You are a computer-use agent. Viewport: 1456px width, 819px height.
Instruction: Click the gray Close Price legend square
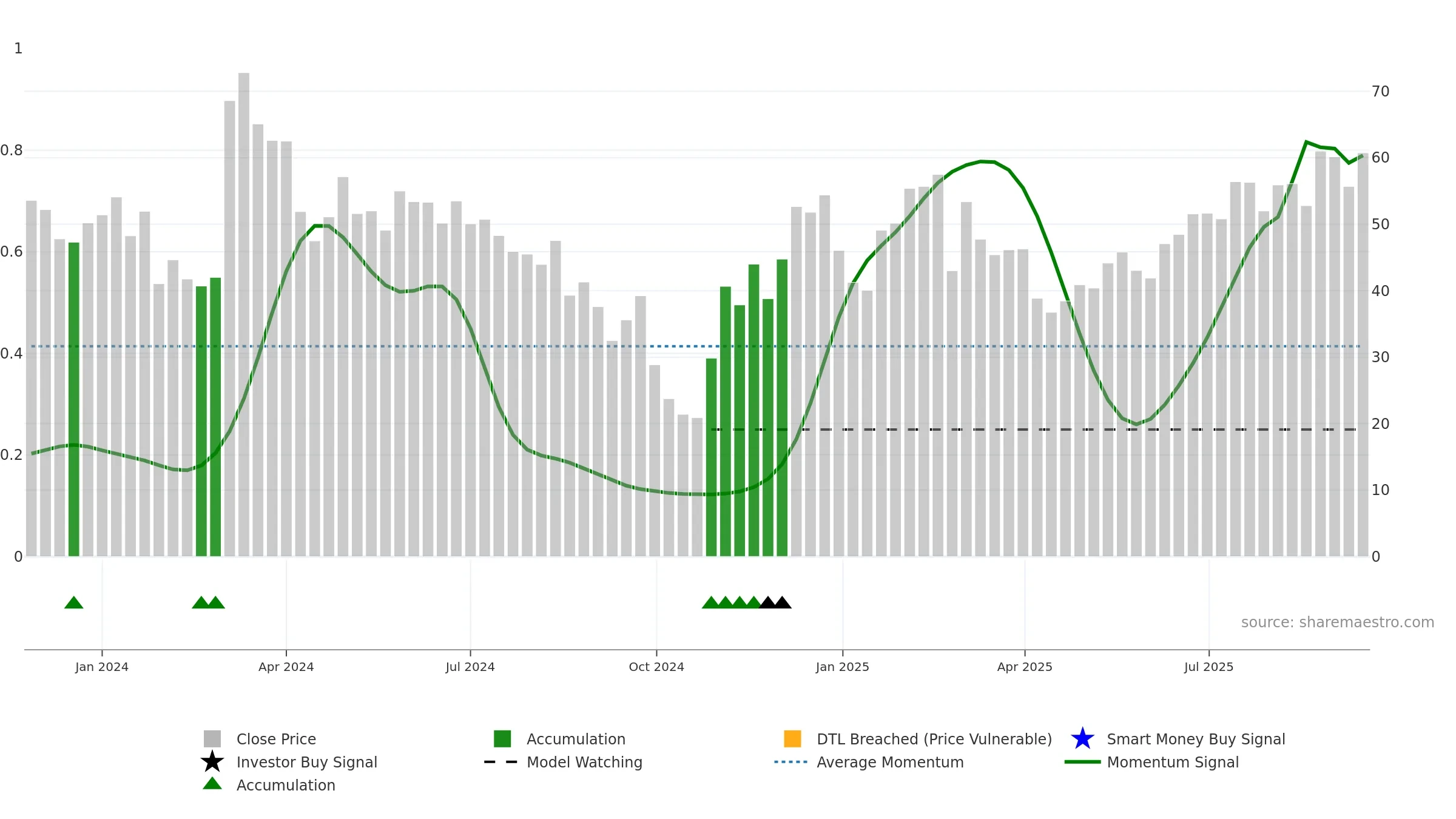[x=212, y=739]
